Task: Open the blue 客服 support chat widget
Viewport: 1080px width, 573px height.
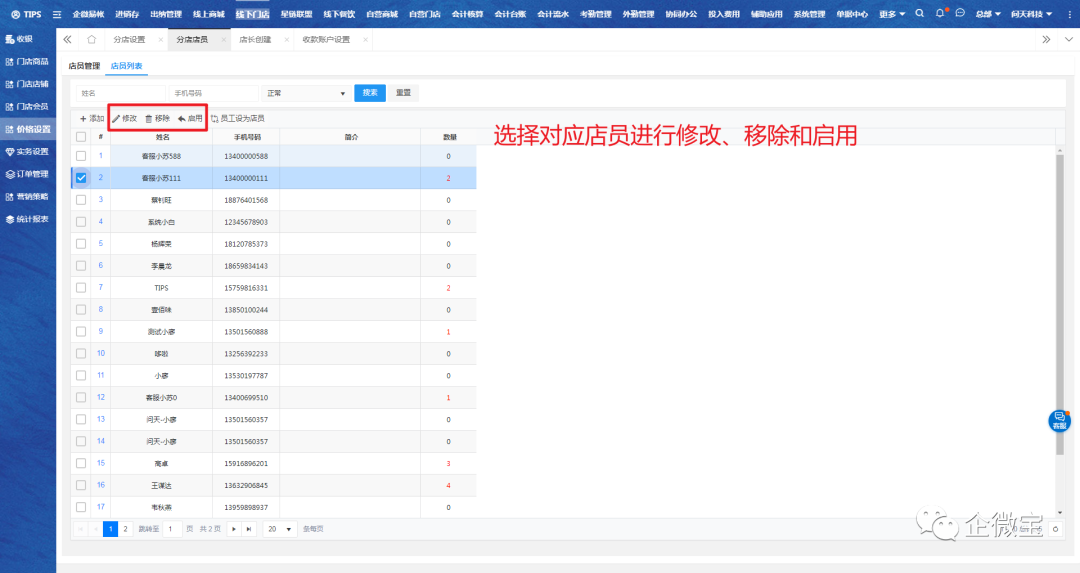Action: coord(1059,421)
